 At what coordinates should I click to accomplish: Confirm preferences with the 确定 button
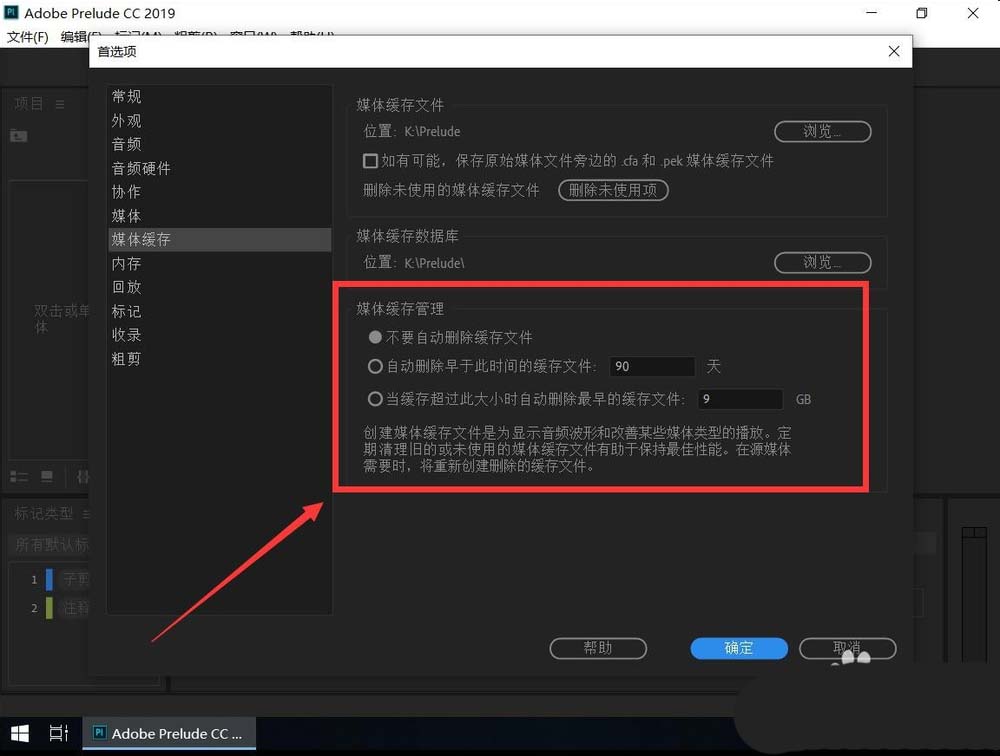[738, 648]
